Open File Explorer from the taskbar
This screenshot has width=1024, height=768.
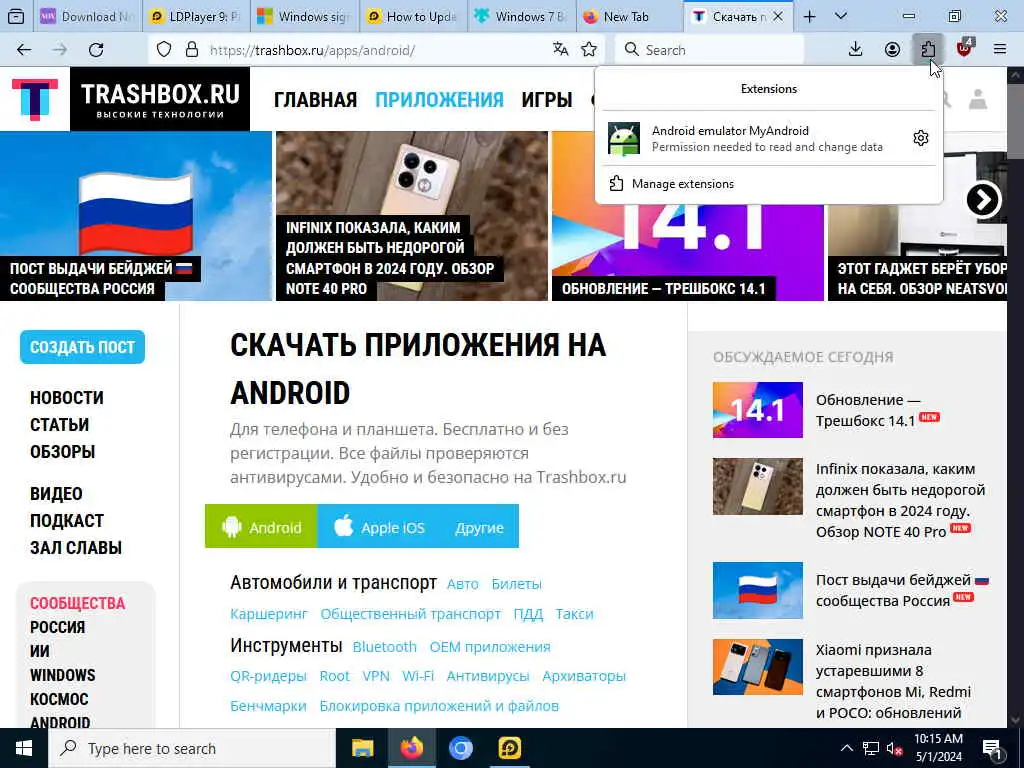[362, 748]
